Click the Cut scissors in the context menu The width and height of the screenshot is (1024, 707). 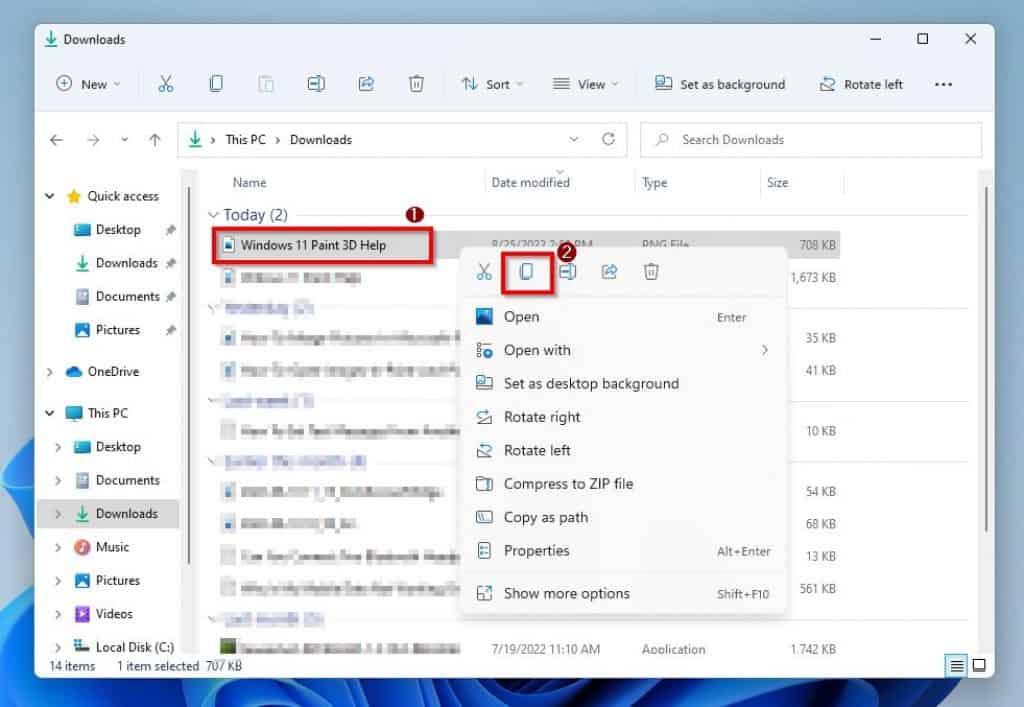(x=484, y=272)
